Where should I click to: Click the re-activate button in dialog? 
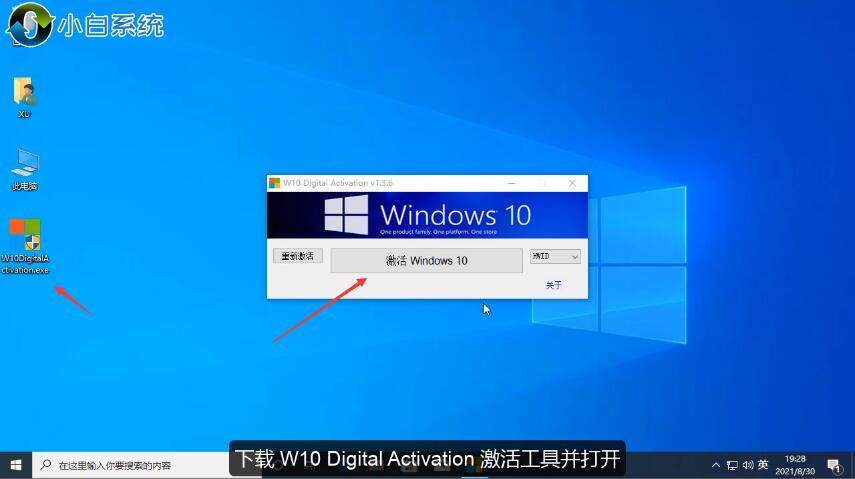pos(298,256)
